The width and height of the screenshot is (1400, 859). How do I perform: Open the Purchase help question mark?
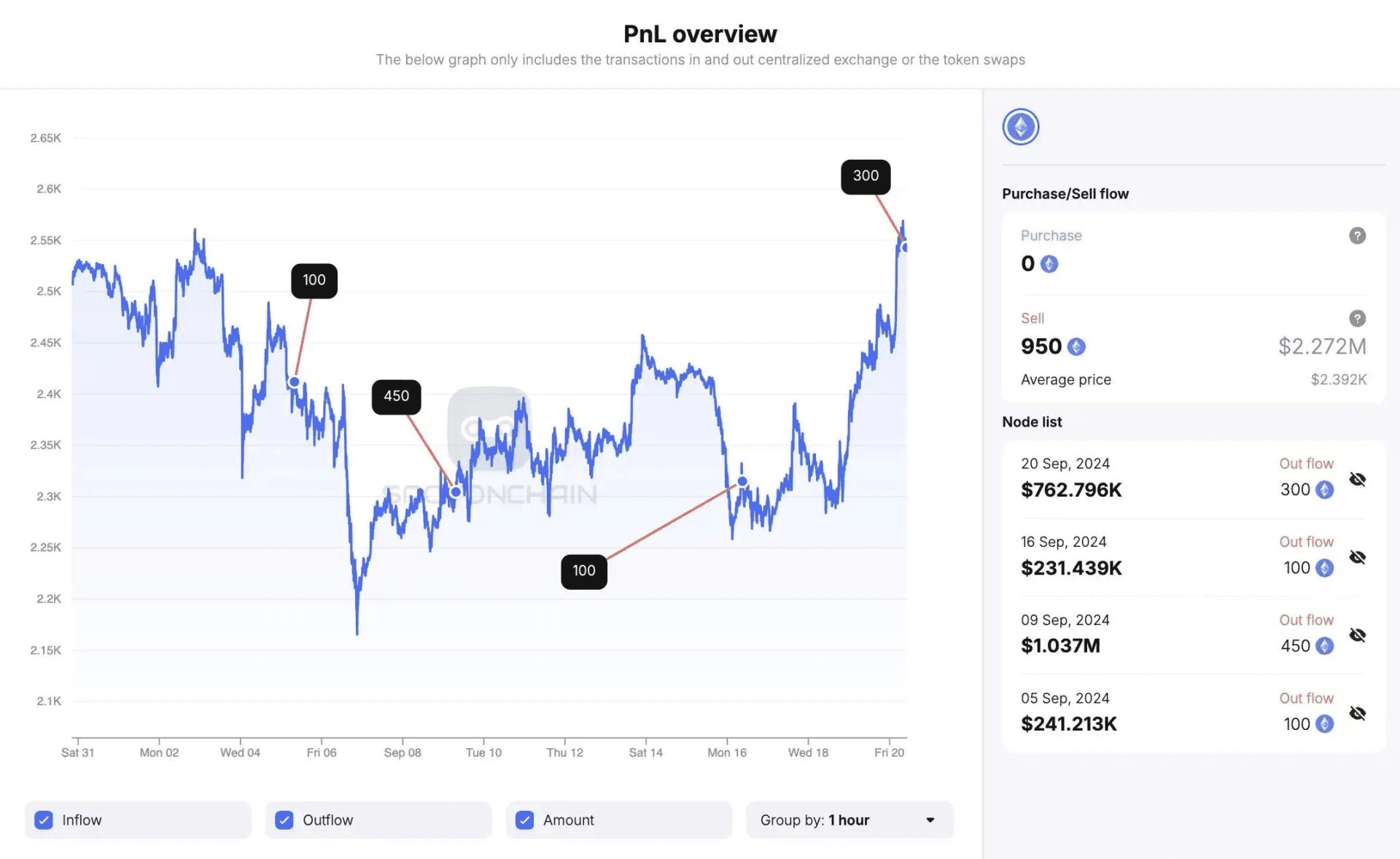pos(1357,236)
